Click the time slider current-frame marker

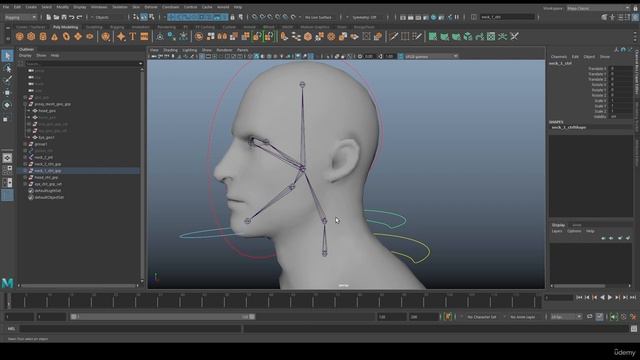click(9, 301)
